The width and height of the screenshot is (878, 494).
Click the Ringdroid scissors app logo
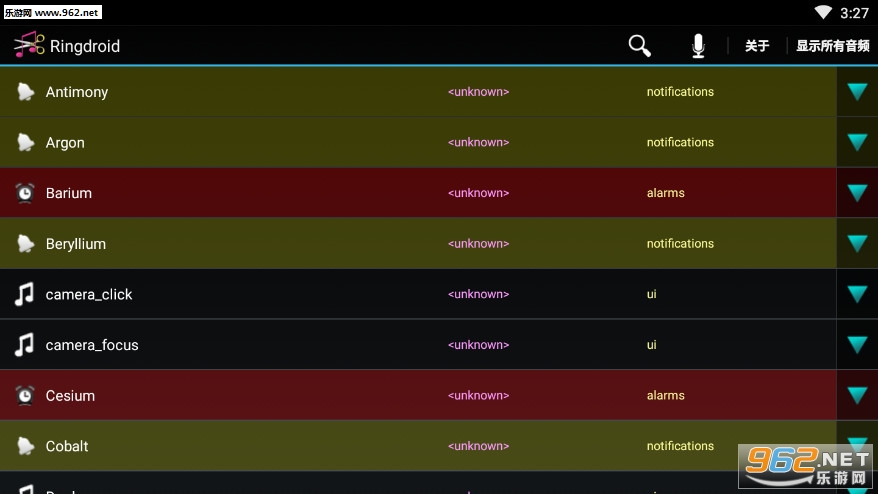tap(29, 44)
